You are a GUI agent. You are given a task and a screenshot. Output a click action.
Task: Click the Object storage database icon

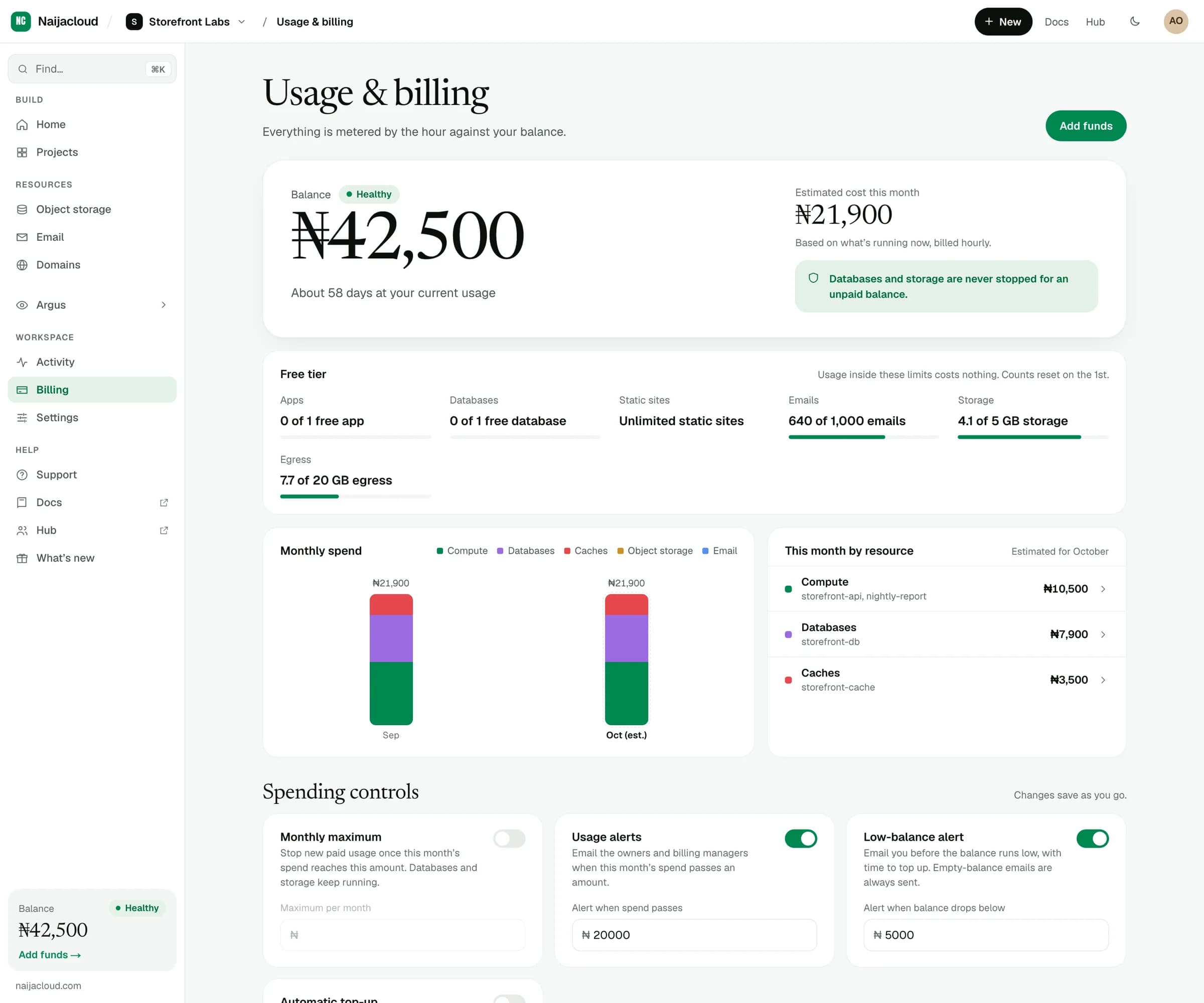click(22, 209)
